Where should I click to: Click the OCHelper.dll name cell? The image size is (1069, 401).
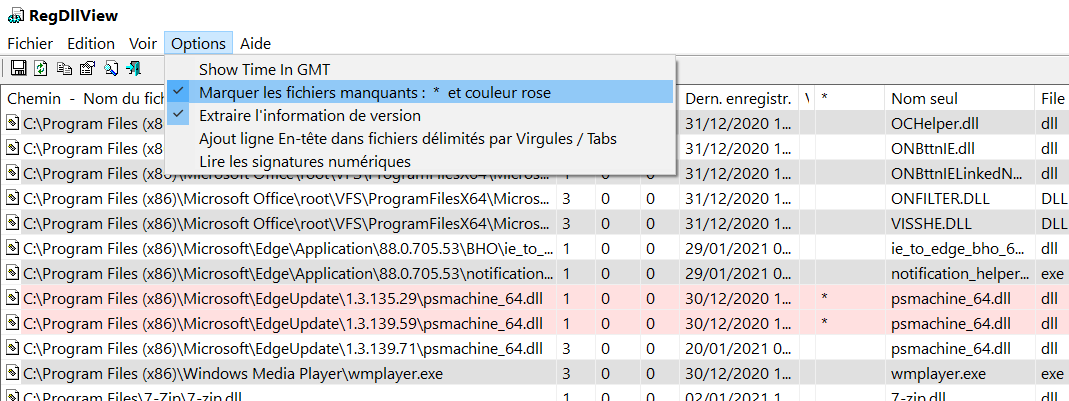coord(933,124)
